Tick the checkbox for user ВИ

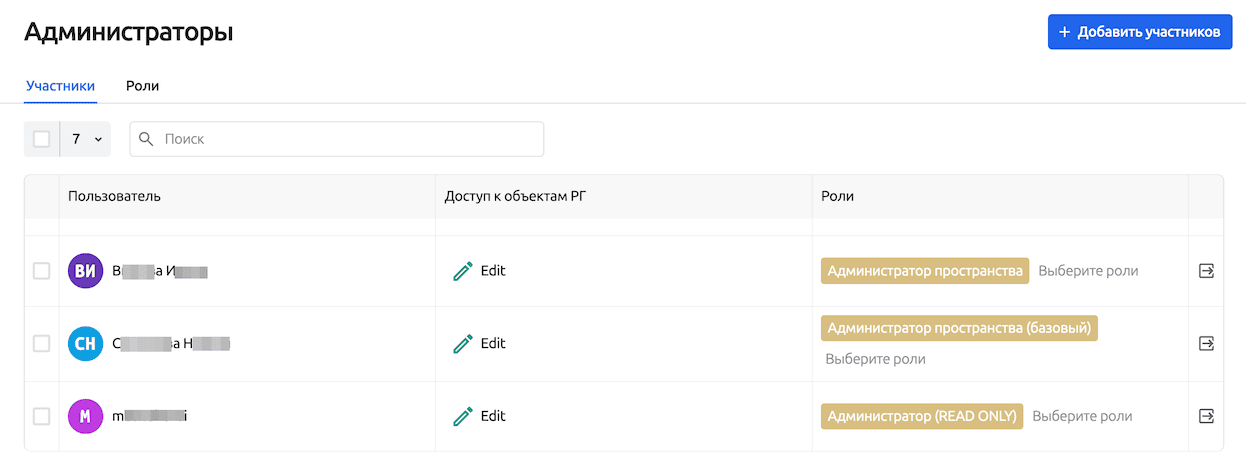coord(42,271)
